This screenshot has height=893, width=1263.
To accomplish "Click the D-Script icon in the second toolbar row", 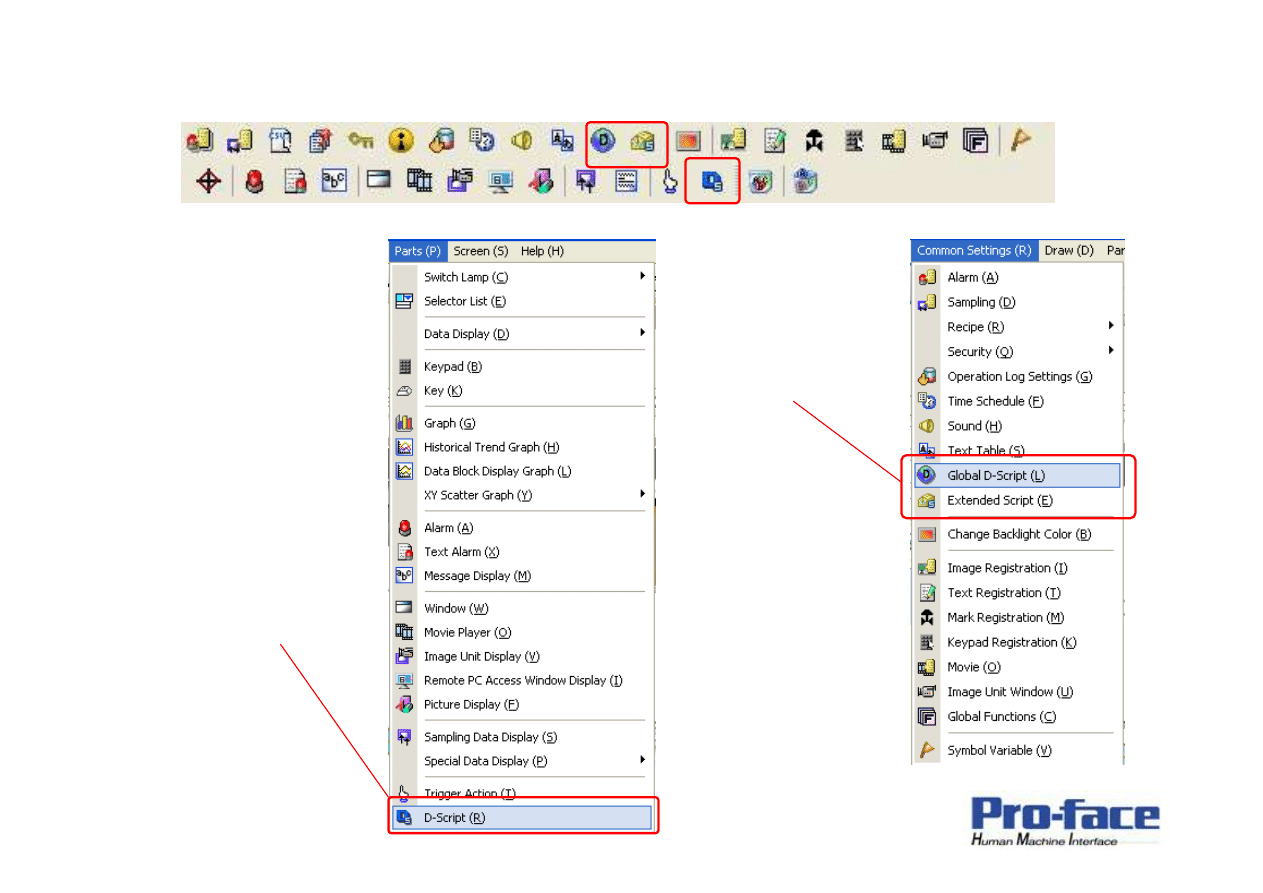I will pyautogui.click(x=712, y=182).
